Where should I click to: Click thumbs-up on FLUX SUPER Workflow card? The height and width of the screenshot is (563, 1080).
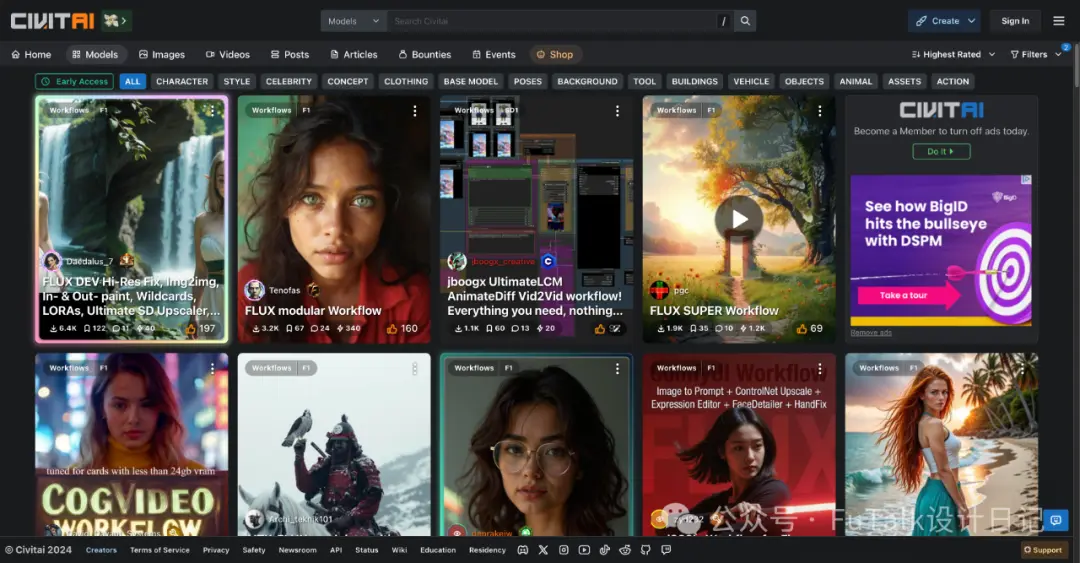point(801,329)
